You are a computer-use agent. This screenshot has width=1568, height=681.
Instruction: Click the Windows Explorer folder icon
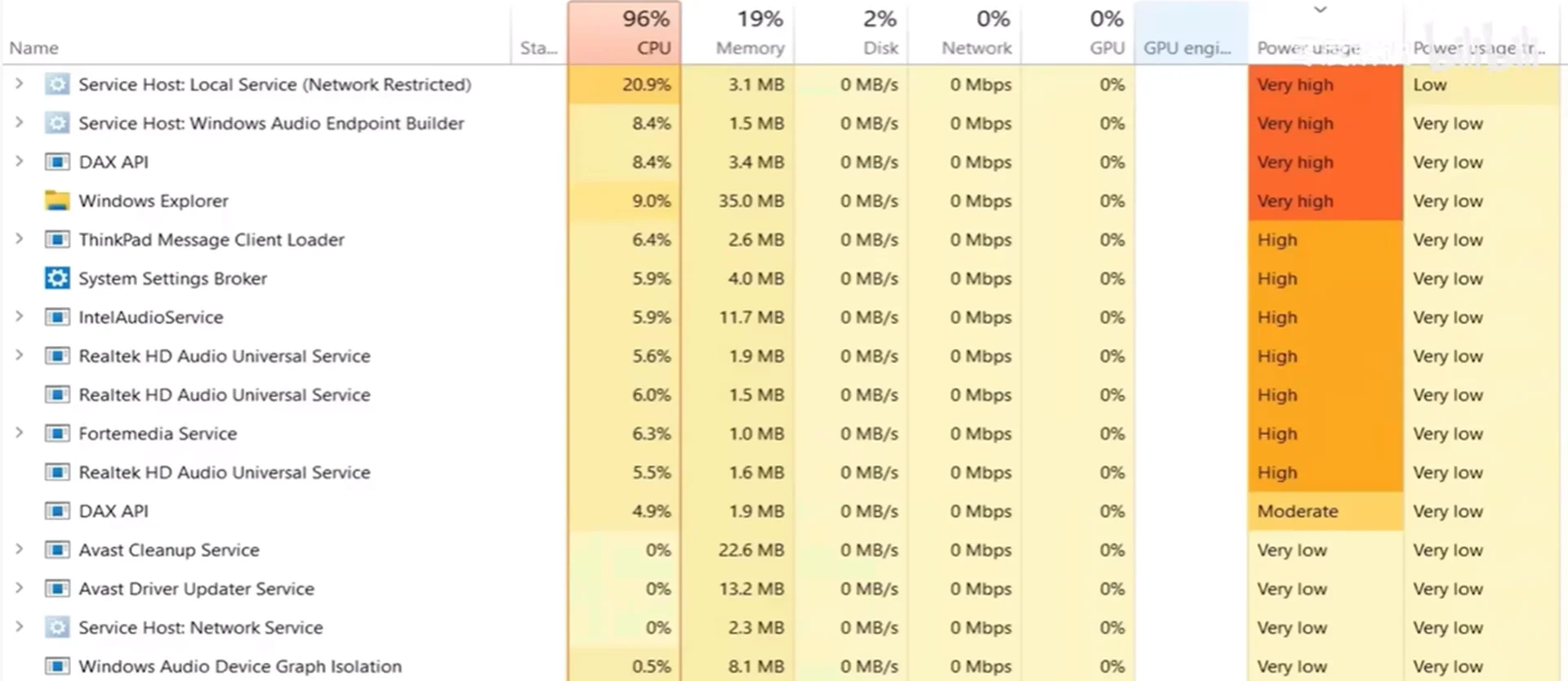[x=56, y=201]
